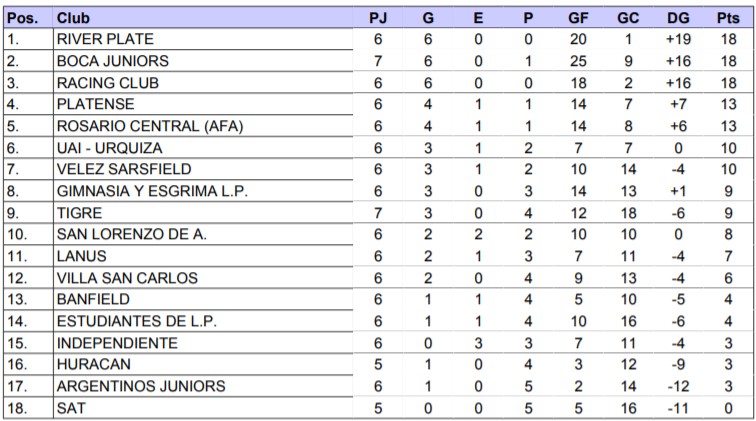Select the RACING CLUB row name
756x421 pixels.
[x=108, y=83]
